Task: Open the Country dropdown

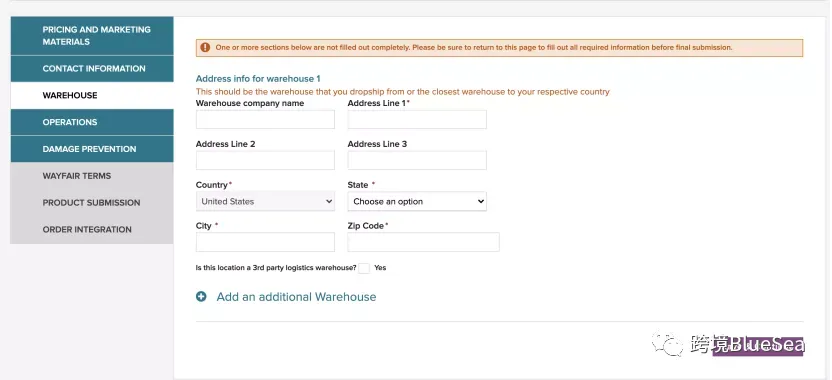Action: [x=265, y=202]
